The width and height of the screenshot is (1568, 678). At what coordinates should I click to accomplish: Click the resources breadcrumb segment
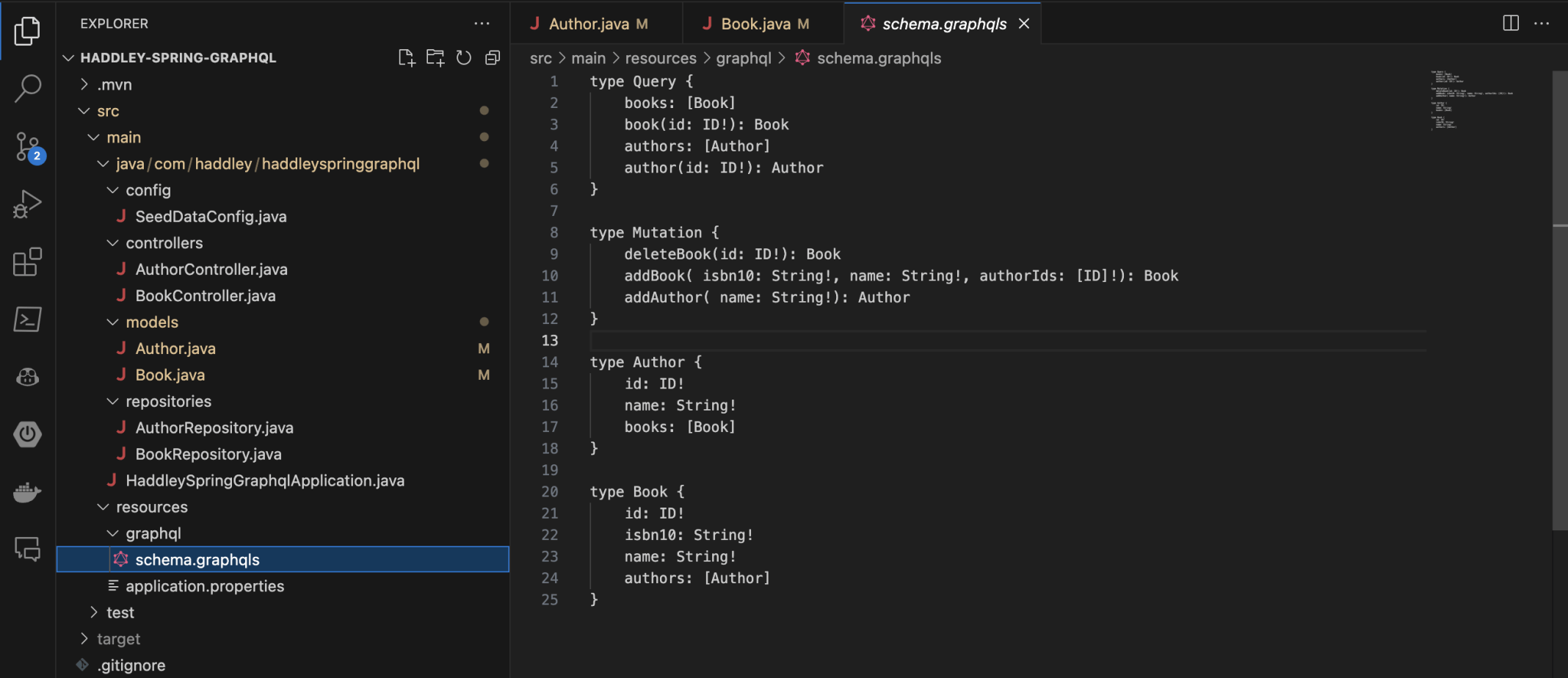(x=660, y=59)
